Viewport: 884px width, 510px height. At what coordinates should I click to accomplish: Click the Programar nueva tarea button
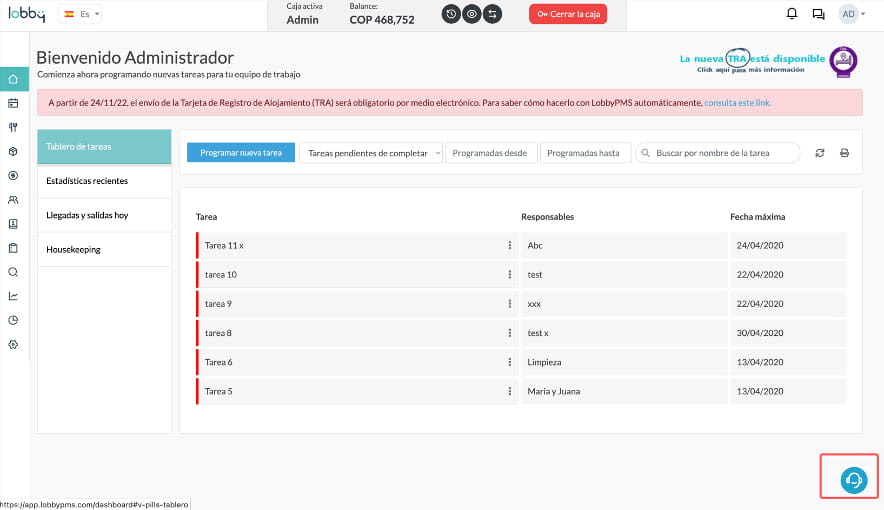(x=241, y=153)
